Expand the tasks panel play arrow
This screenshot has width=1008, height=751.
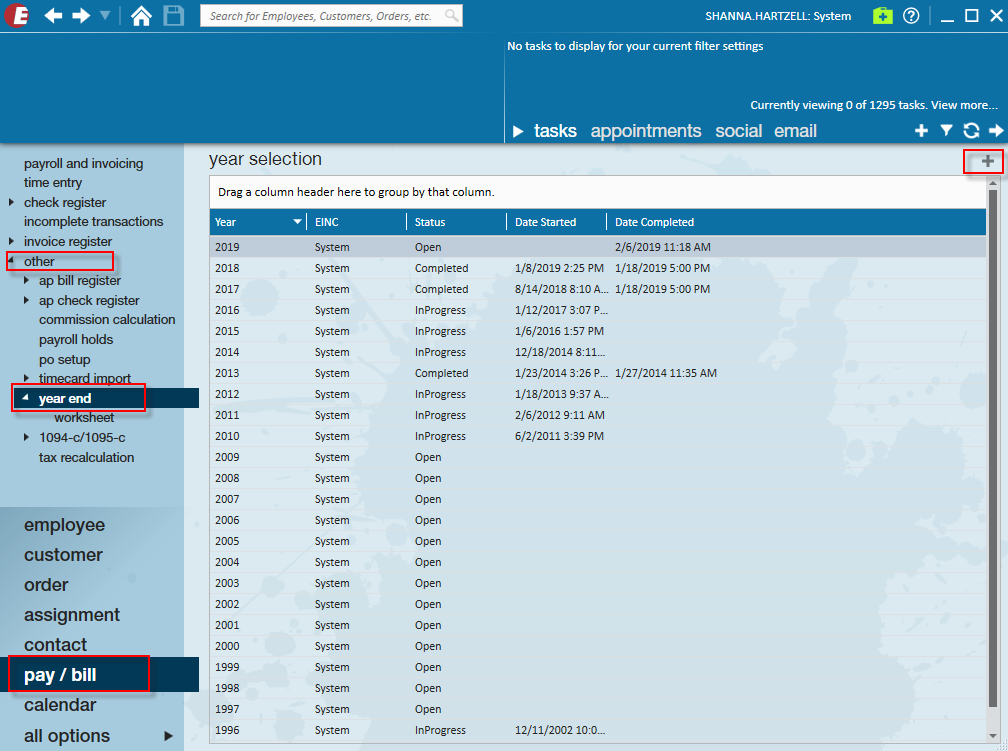pyautogui.click(x=518, y=131)
